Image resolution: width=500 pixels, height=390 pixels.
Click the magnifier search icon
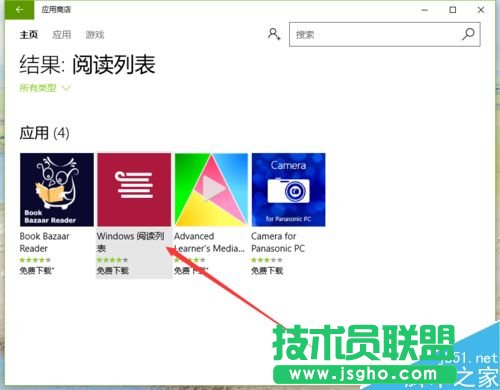tap(468, 34)
